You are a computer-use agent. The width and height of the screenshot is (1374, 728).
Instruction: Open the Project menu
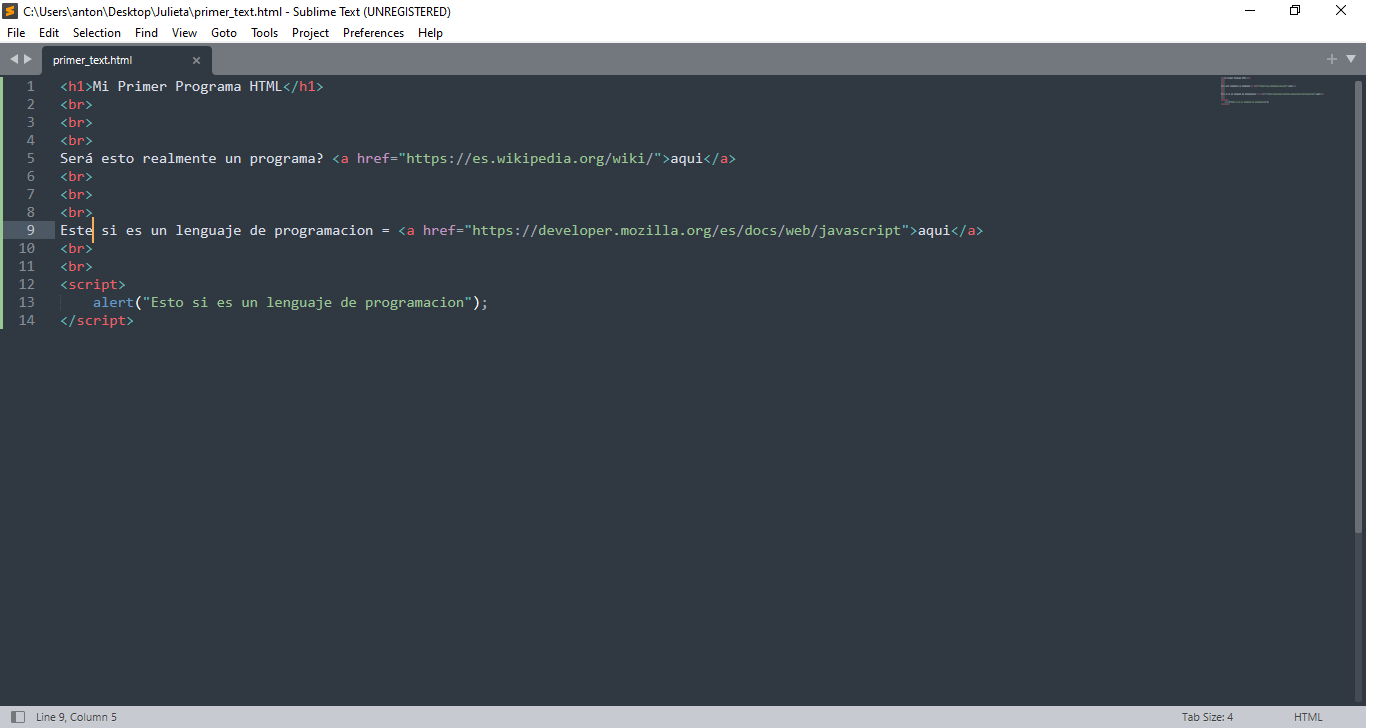point(310,33)
